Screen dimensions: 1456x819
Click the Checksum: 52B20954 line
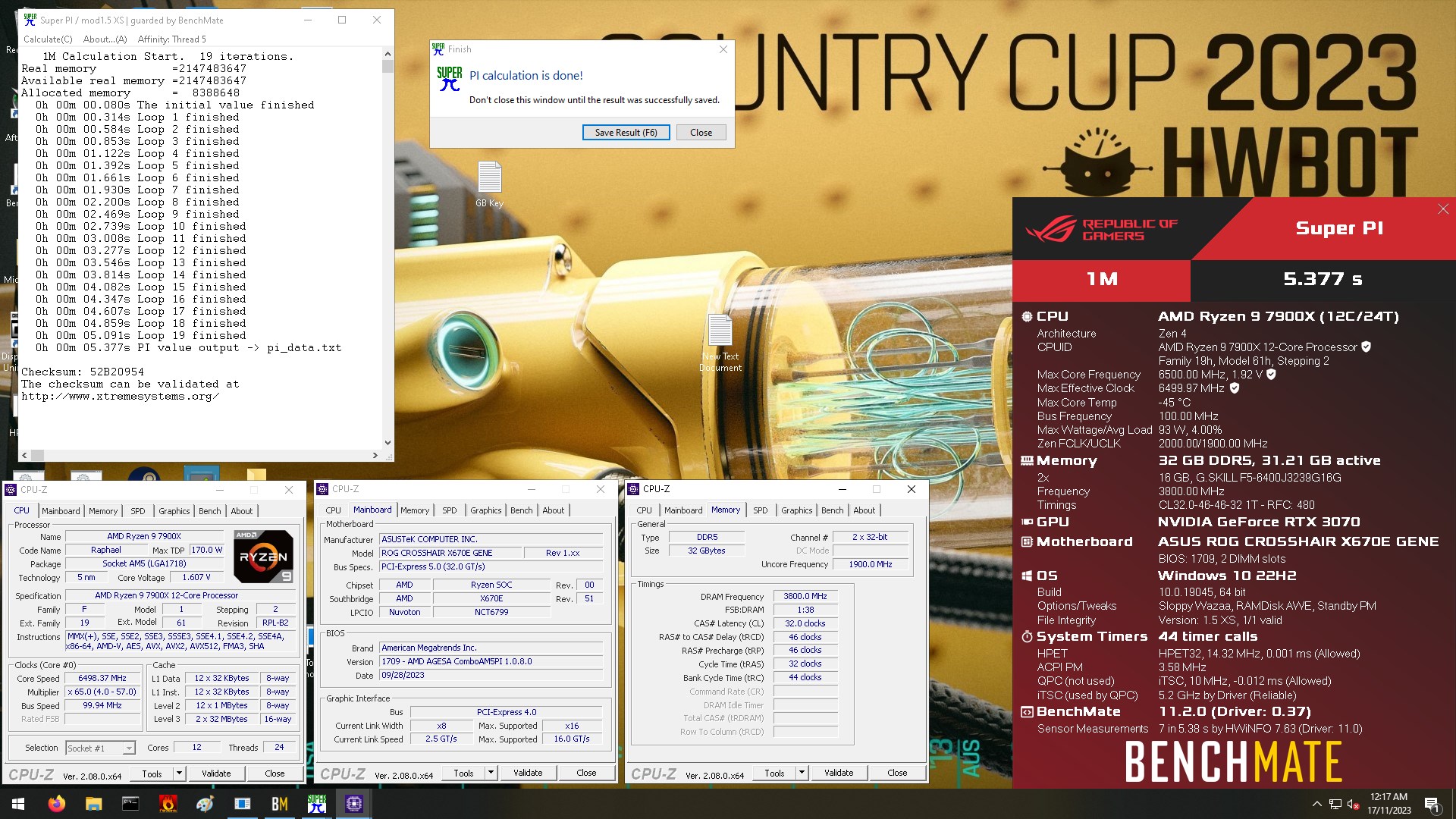[x=83, y=372]
